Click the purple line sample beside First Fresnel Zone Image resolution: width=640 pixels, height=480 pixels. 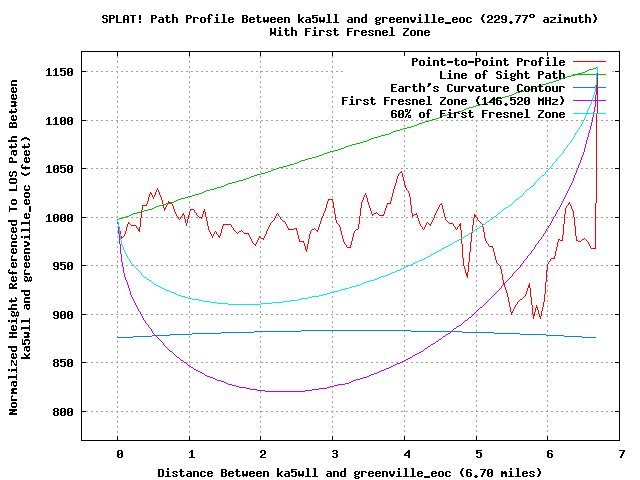589,100
